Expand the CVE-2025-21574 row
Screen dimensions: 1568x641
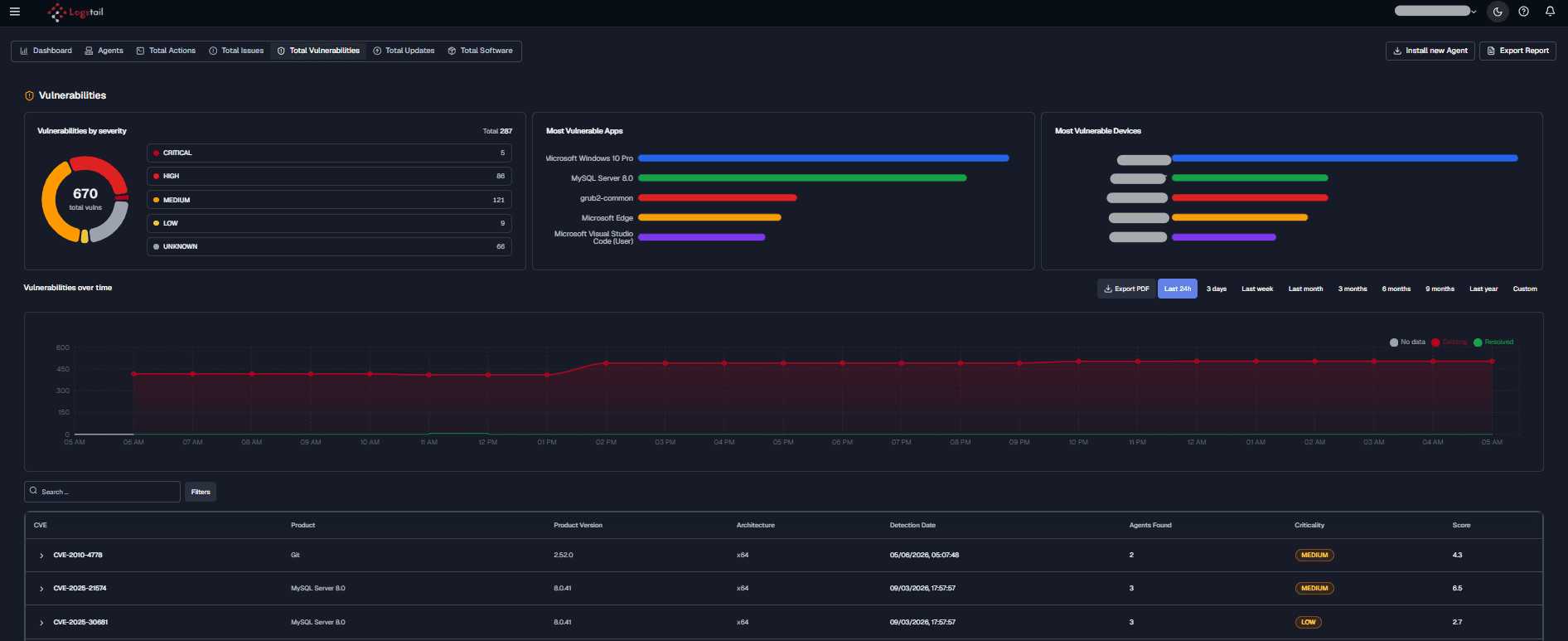pos(41,589)
